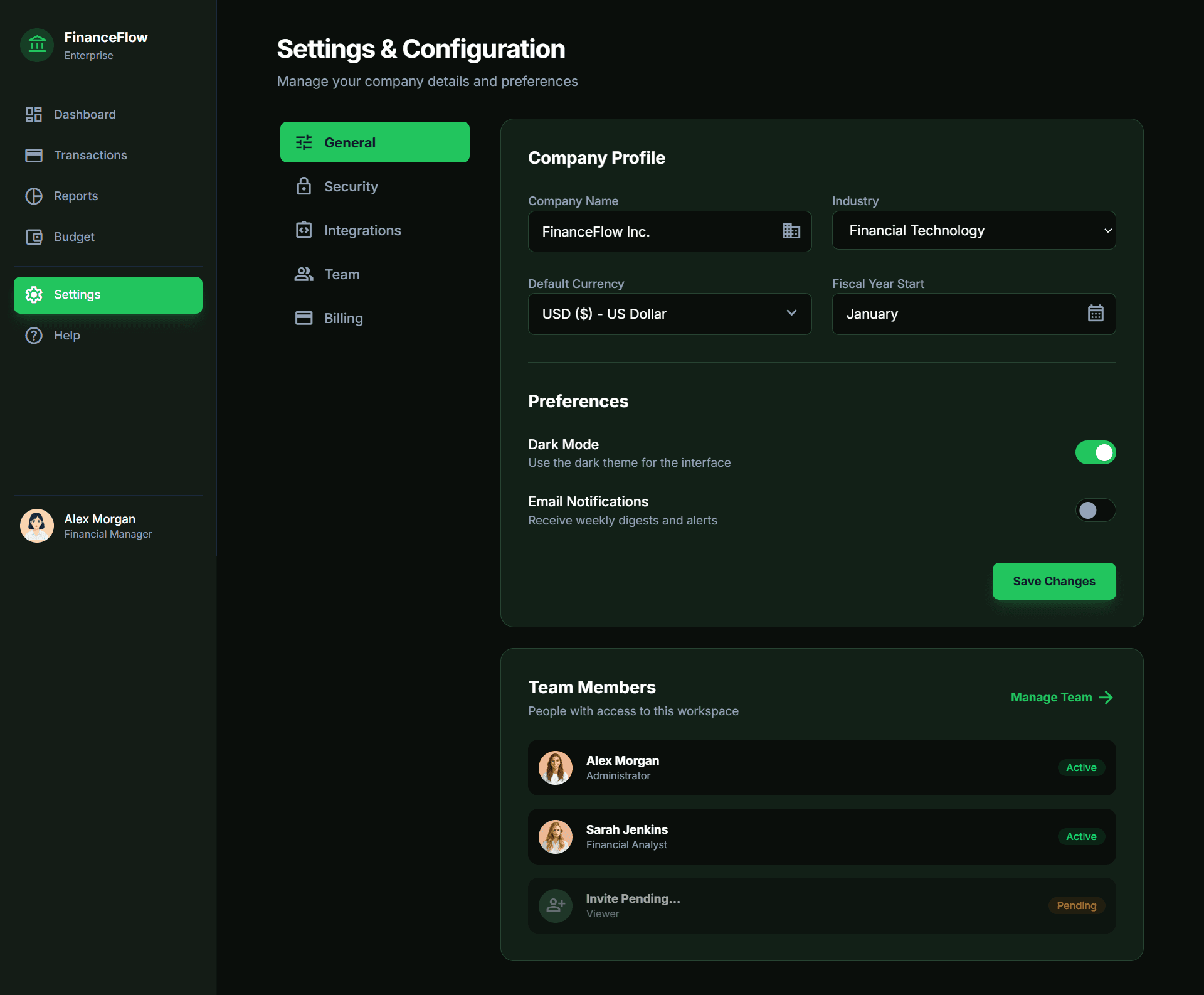Screen dimensions: 1204x995
Task: Click Sarah Jenkins' avatar thumbnail
Action: pyautogui.click(x=555, y=836)
